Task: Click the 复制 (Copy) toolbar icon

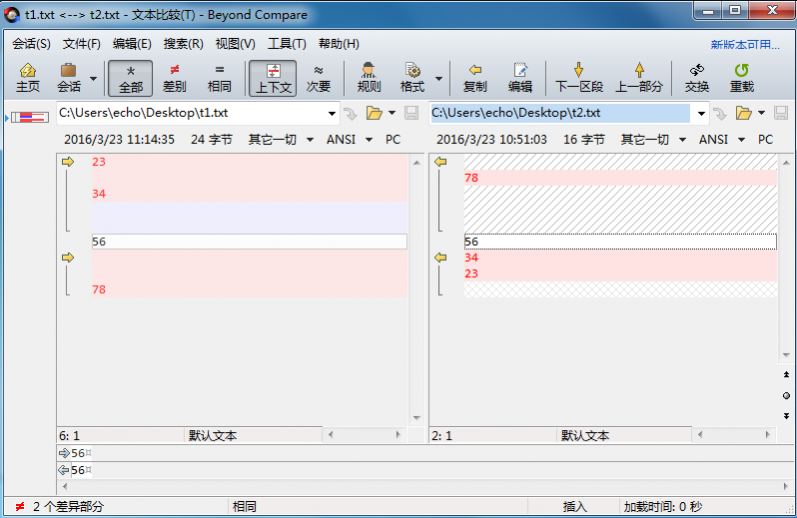Action: point(475,77)
